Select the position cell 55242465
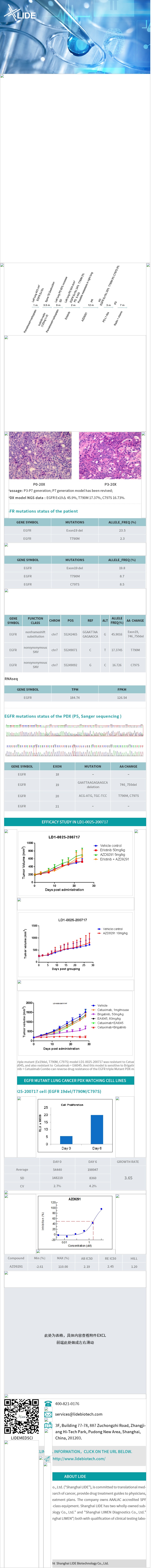167x1568 pixels. [x=70, y=634]
